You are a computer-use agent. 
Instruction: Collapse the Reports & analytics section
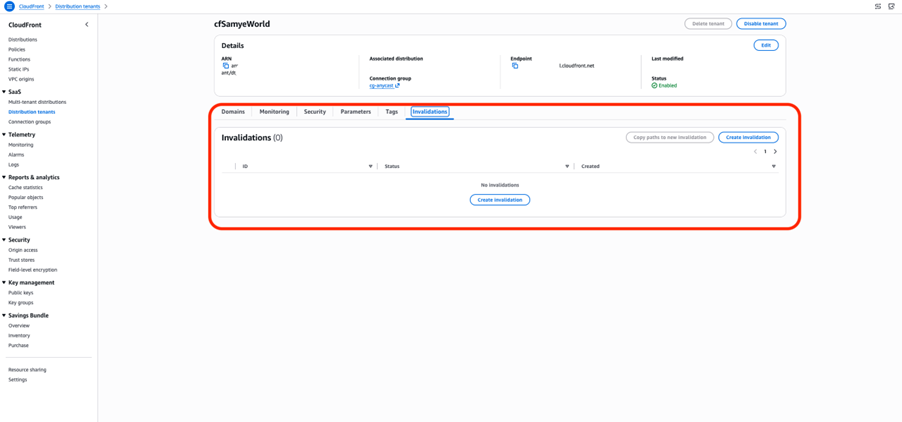coord(4,177)
